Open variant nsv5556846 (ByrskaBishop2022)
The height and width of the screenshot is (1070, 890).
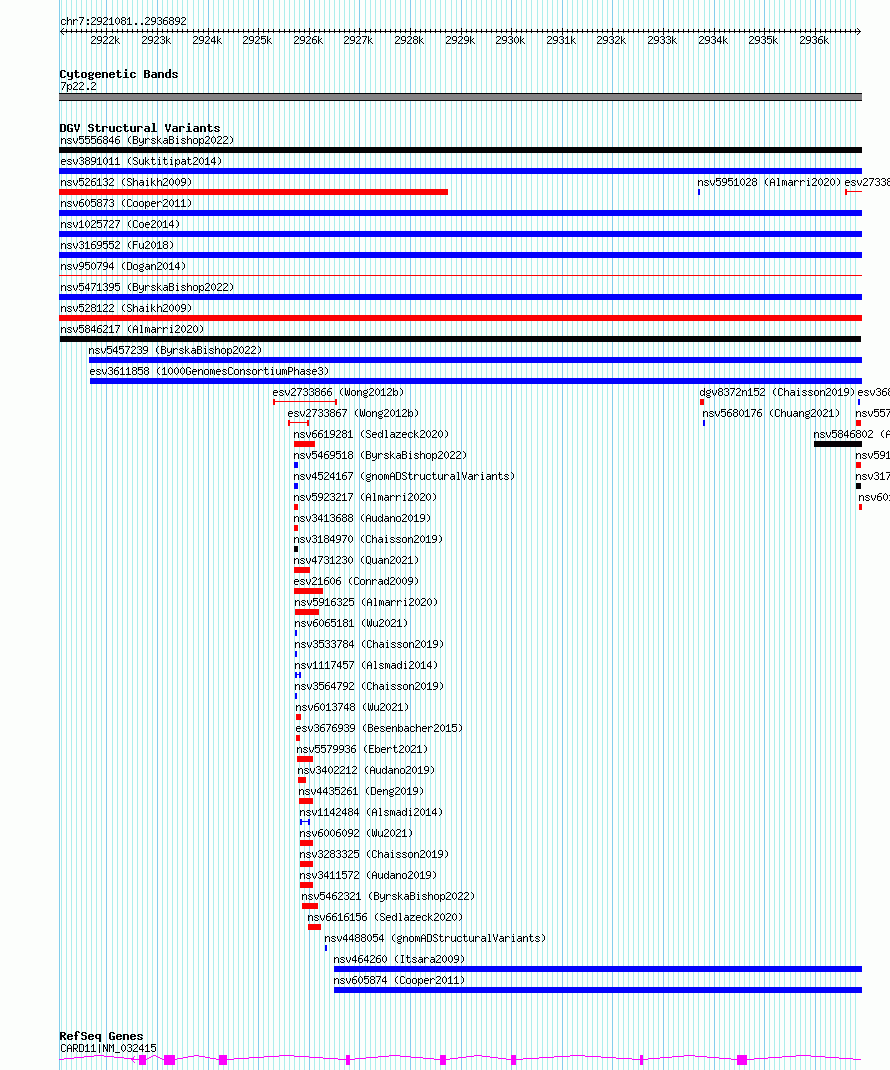pyautogui.click(x=147, y=141)
